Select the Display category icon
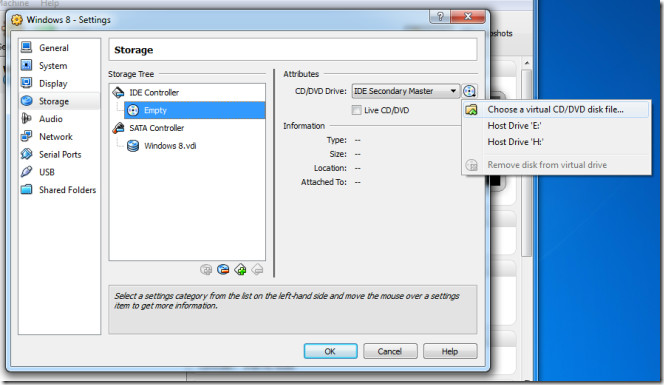 (x=27, y=83)
